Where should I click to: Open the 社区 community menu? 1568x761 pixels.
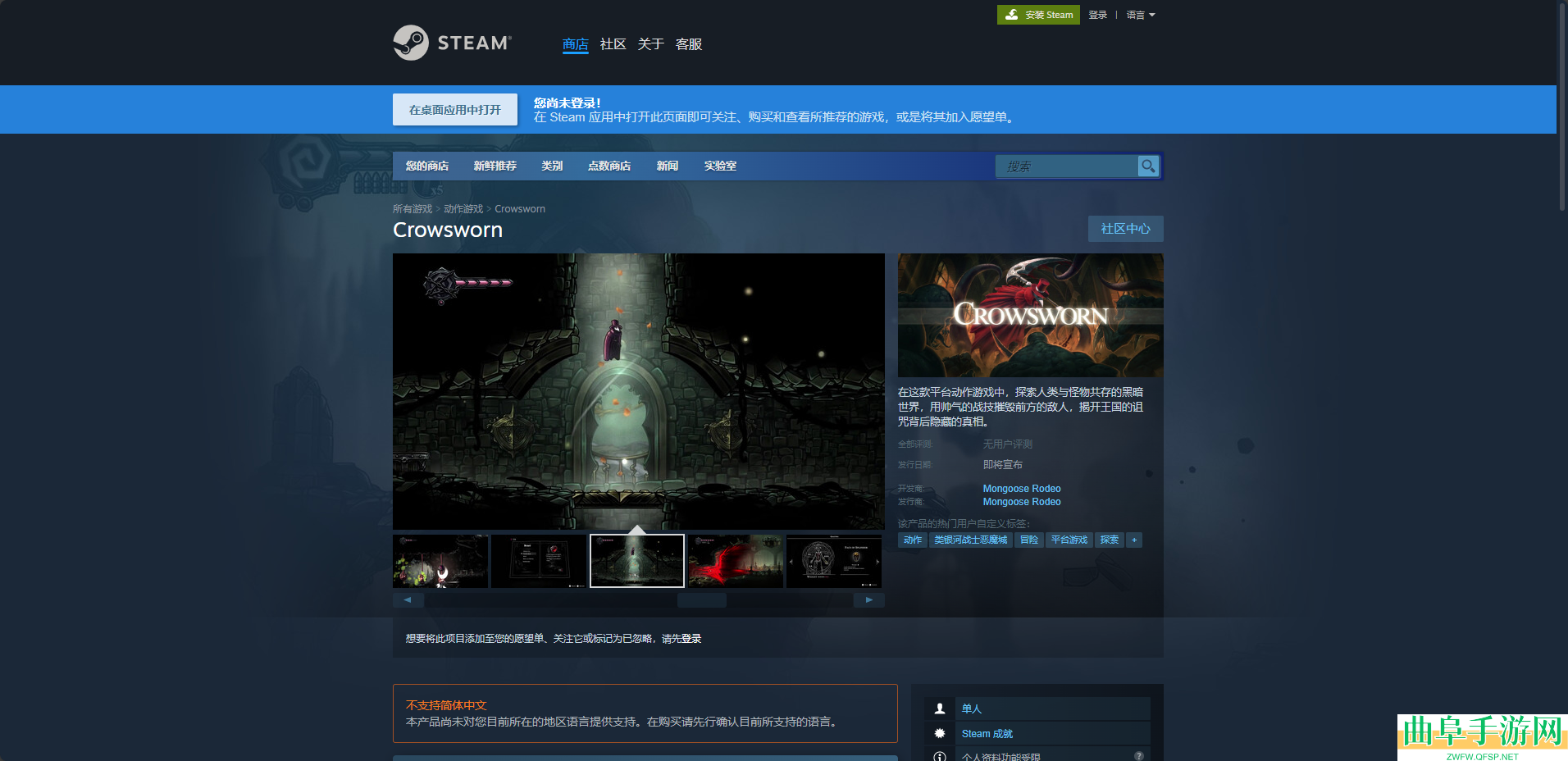click(613, 44)
